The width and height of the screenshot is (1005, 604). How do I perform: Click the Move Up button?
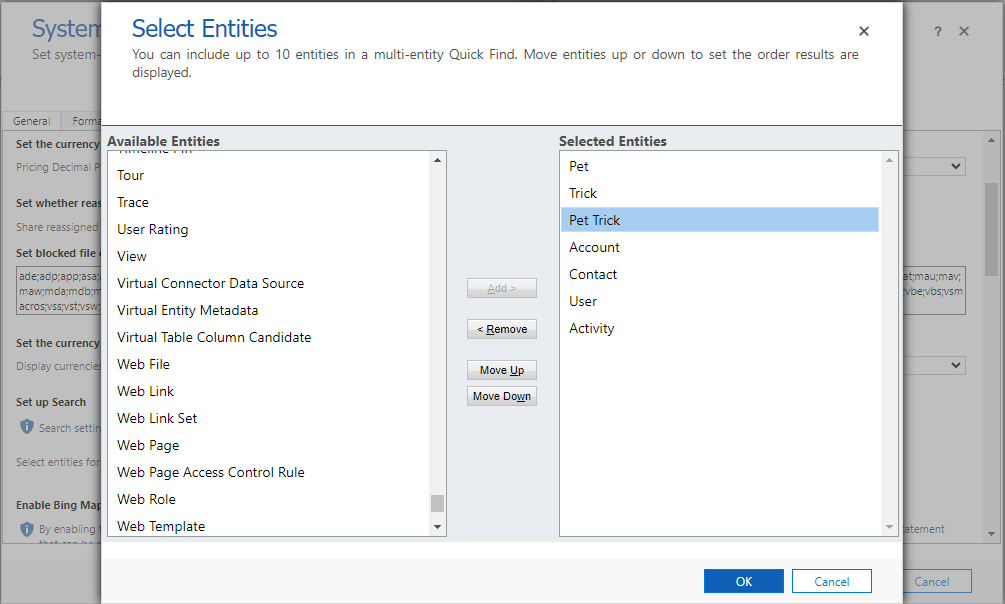(x=501, y=369)
